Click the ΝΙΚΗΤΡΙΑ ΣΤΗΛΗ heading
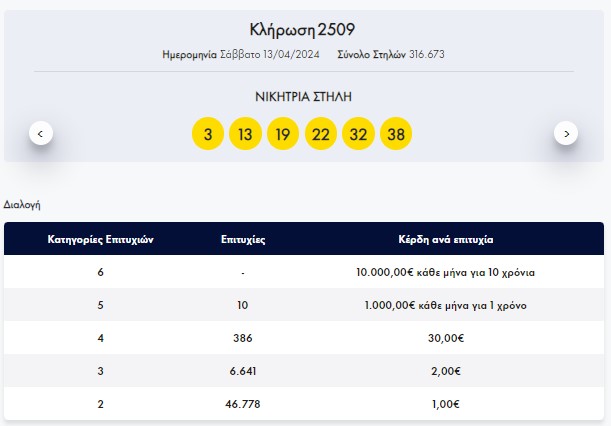 (301, 97)
